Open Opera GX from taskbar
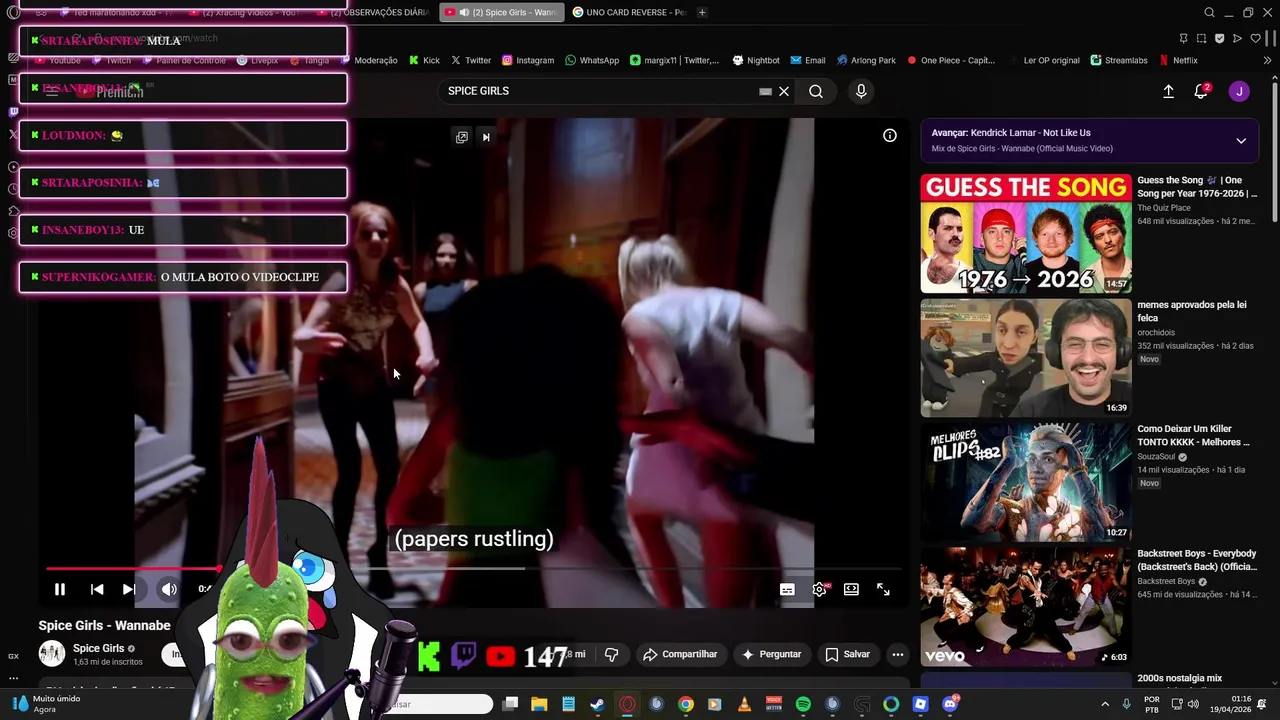 [627, 704]
